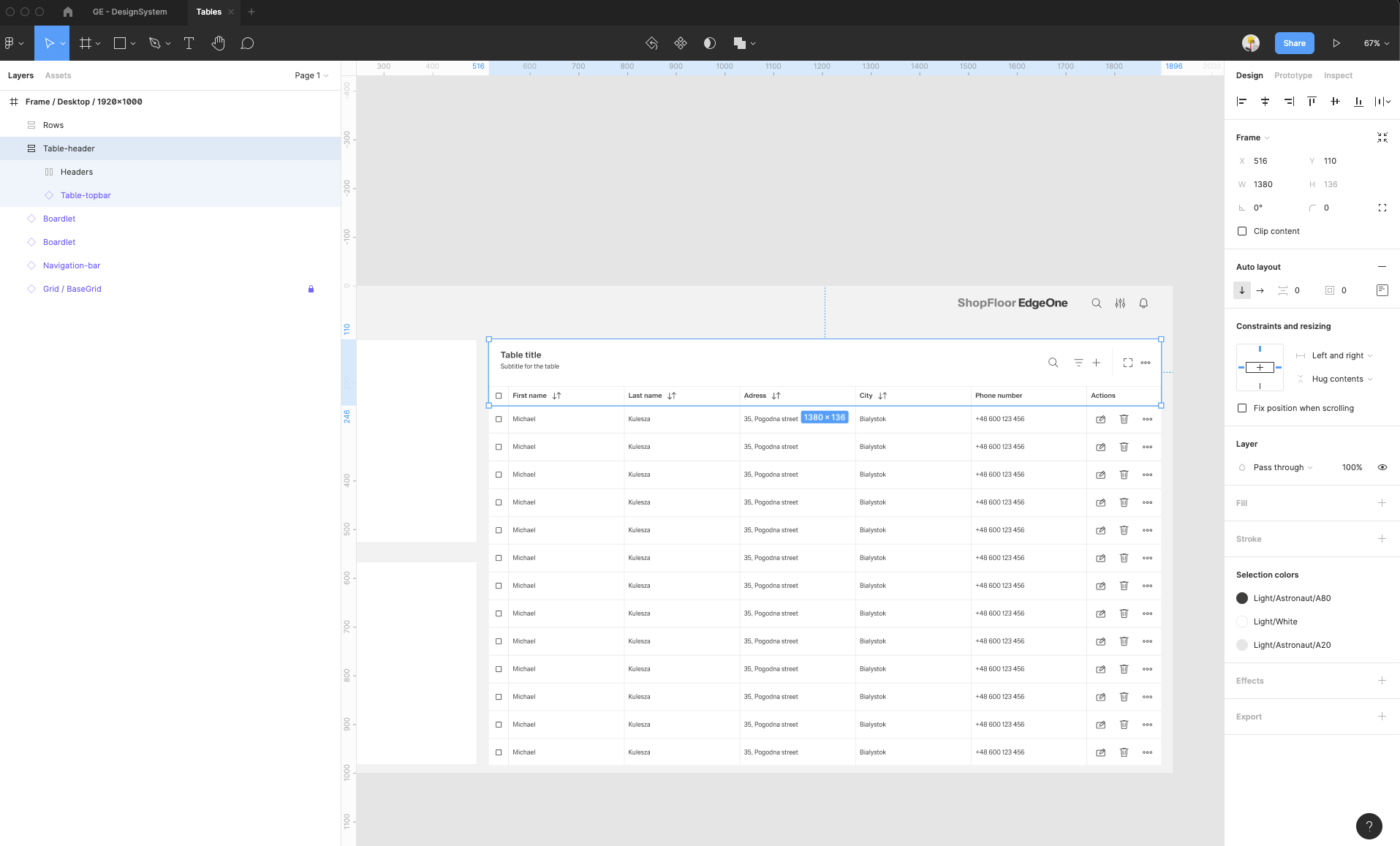Select the Navigation-bar layer
Image resolution: width=1400 pixels, height=846 pixels.
[x=72, y=265]
